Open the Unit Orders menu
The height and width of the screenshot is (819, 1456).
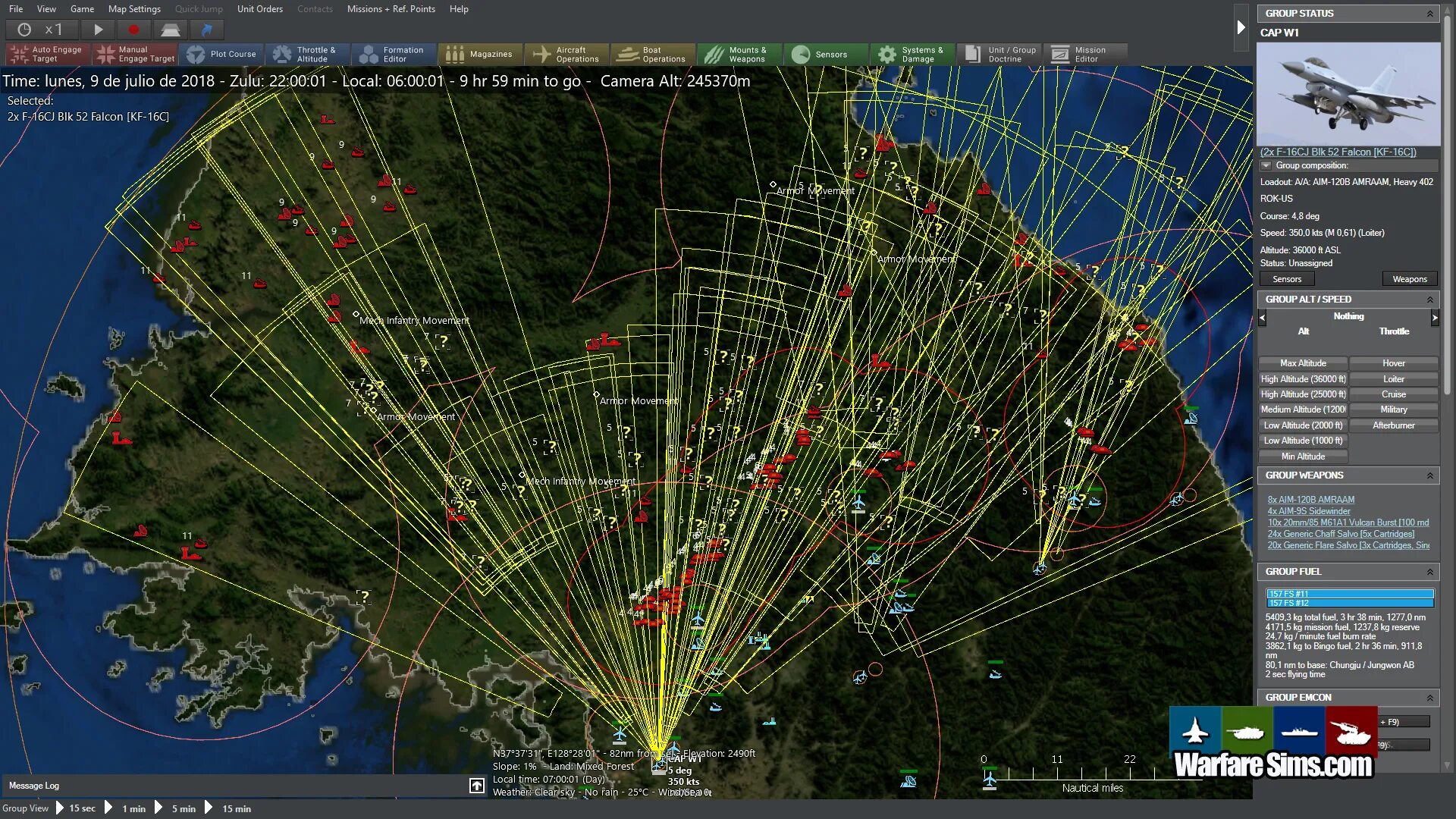coord(259,9)
